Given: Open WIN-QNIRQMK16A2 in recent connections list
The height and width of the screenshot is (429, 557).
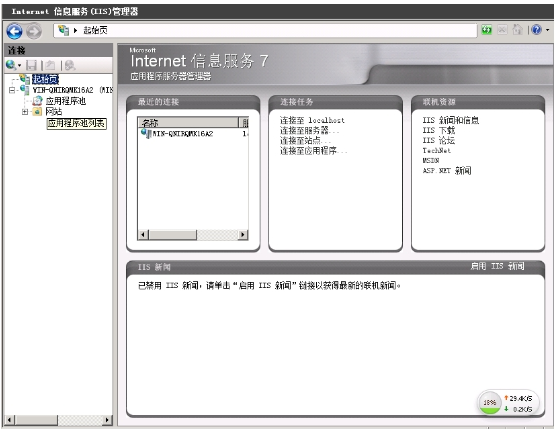Looking at the screenshot, I should 183,134.
